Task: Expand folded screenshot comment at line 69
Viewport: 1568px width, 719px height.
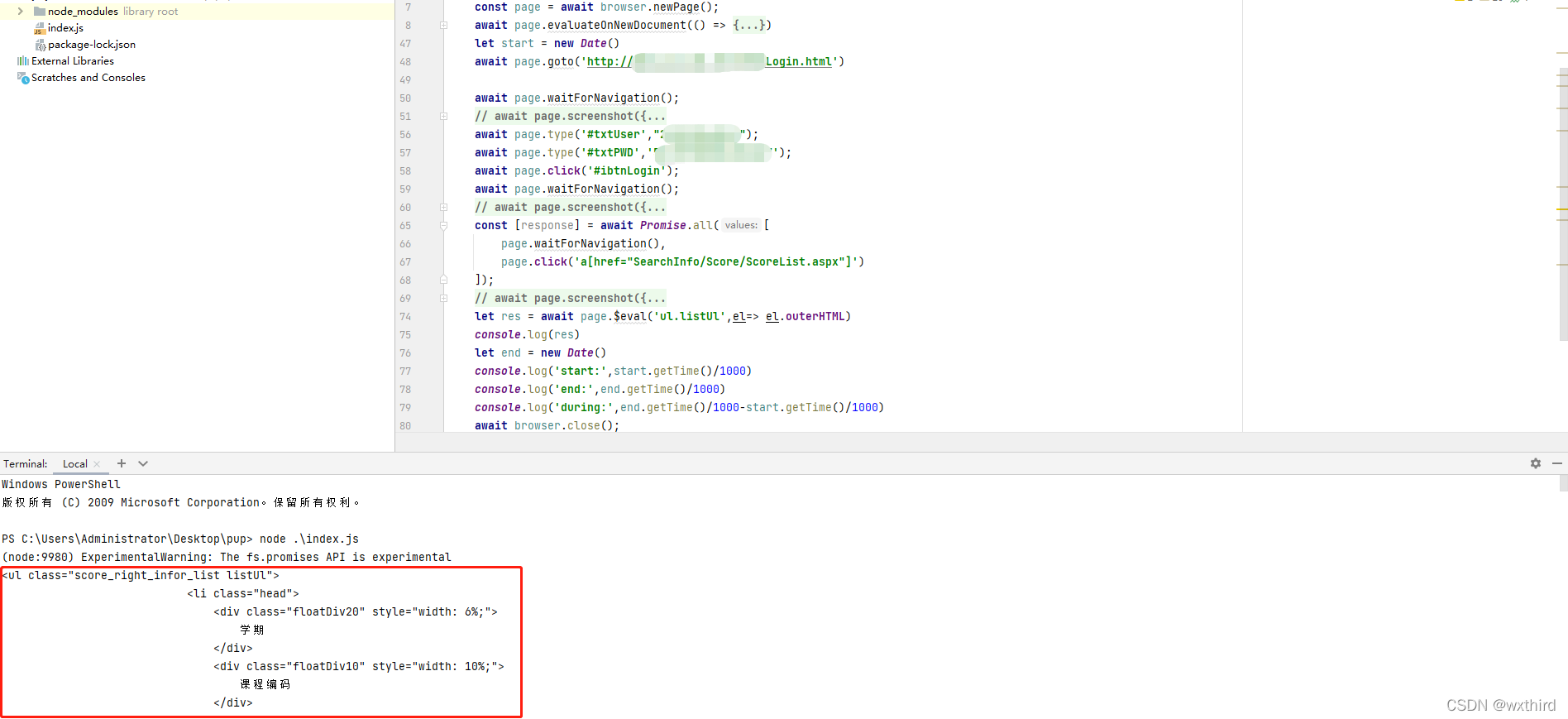Action: coord(443,299)
